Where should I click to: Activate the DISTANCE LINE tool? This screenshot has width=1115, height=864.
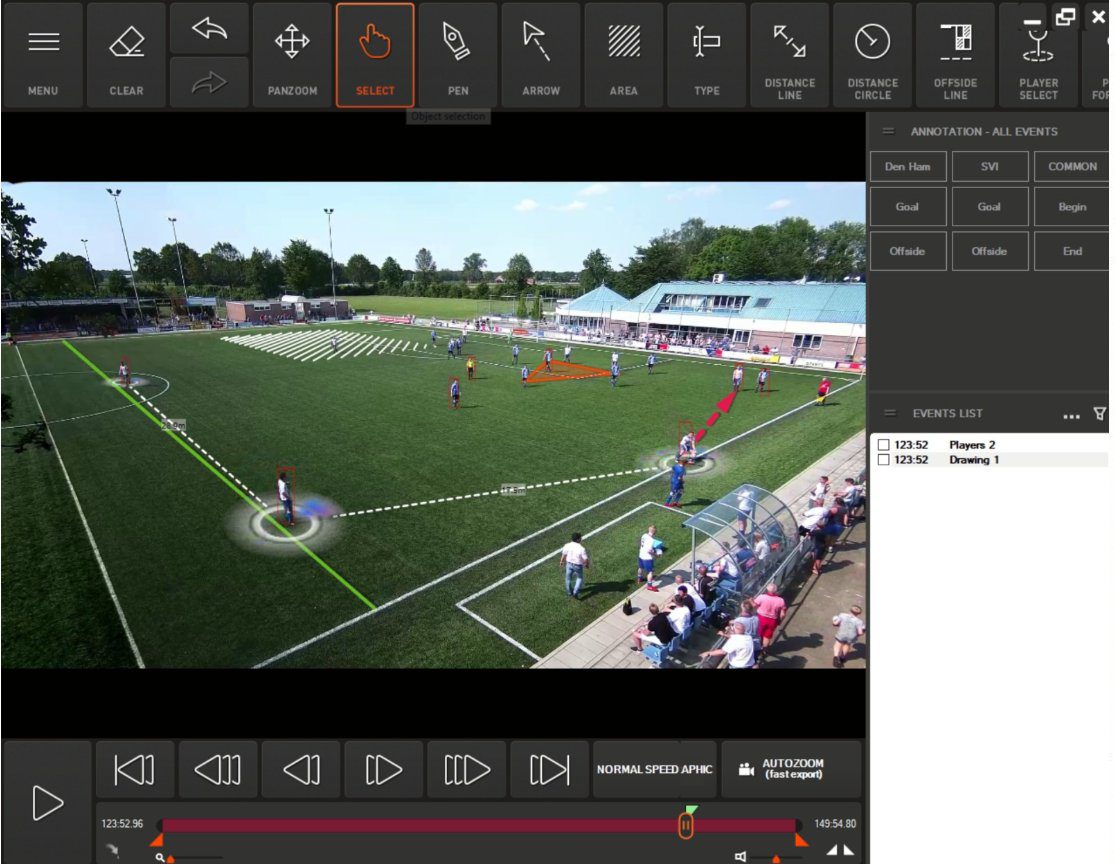pyautogui.click(x=789, y=55)
